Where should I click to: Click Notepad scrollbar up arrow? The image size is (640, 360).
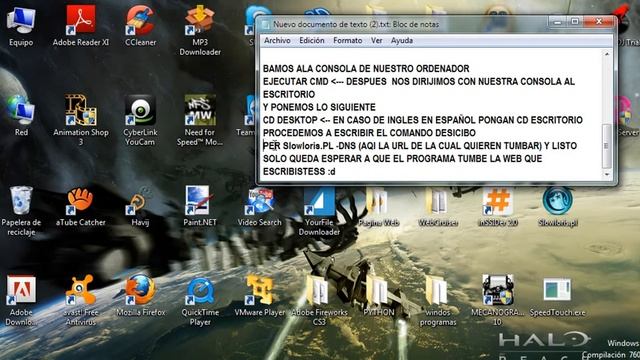pos(607,54)
